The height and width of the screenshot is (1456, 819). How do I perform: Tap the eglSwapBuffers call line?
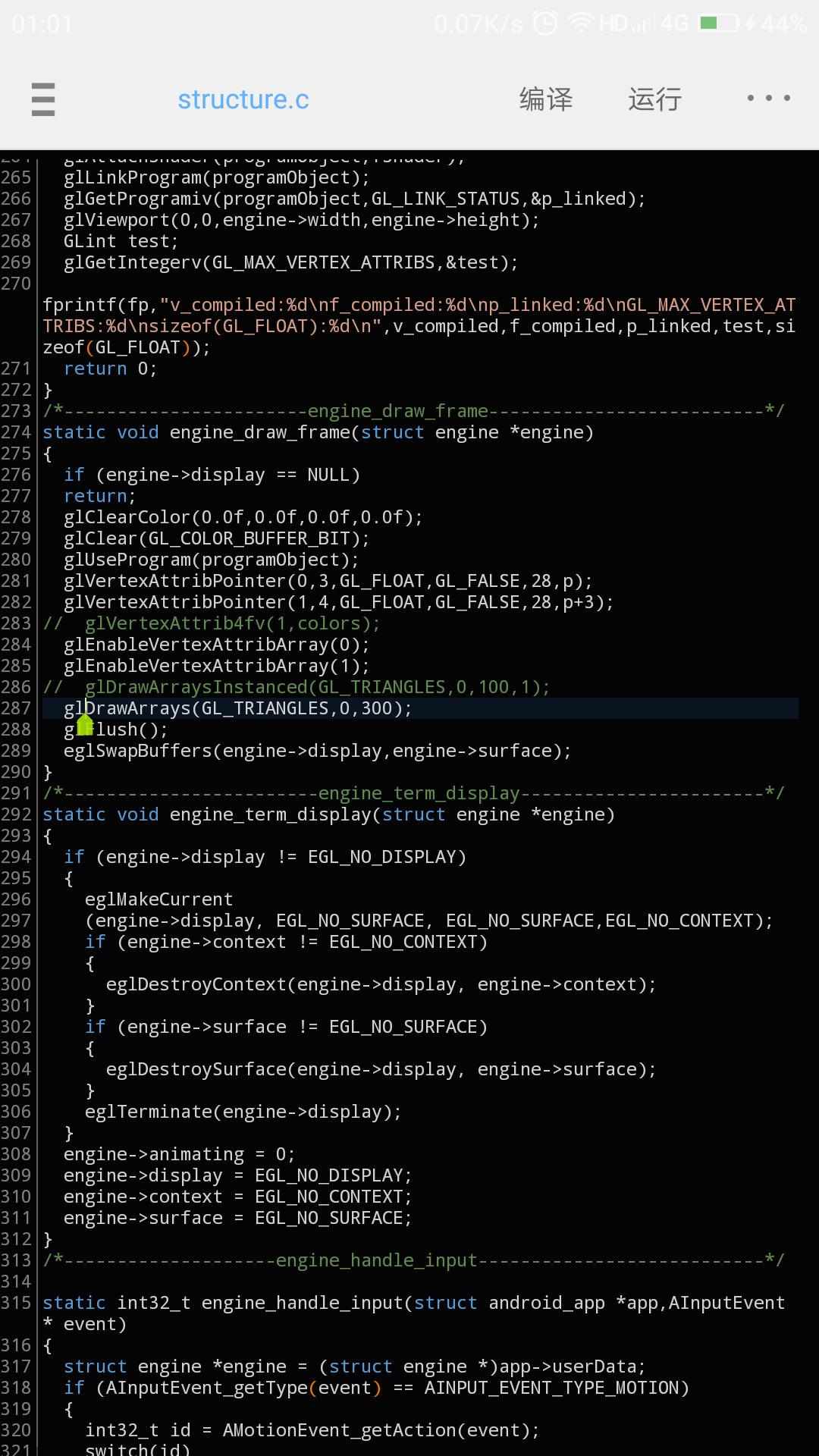317,751
